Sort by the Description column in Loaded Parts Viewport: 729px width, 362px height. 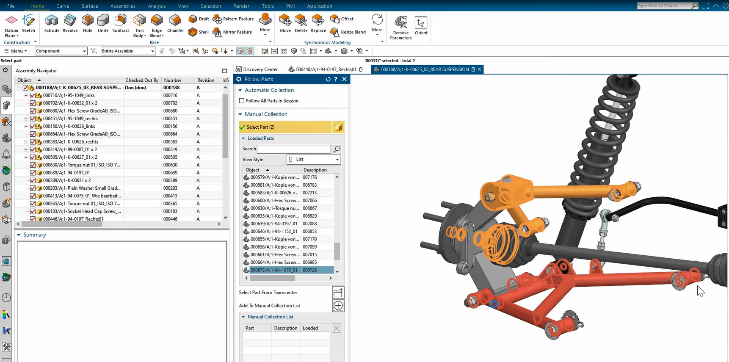315,170
